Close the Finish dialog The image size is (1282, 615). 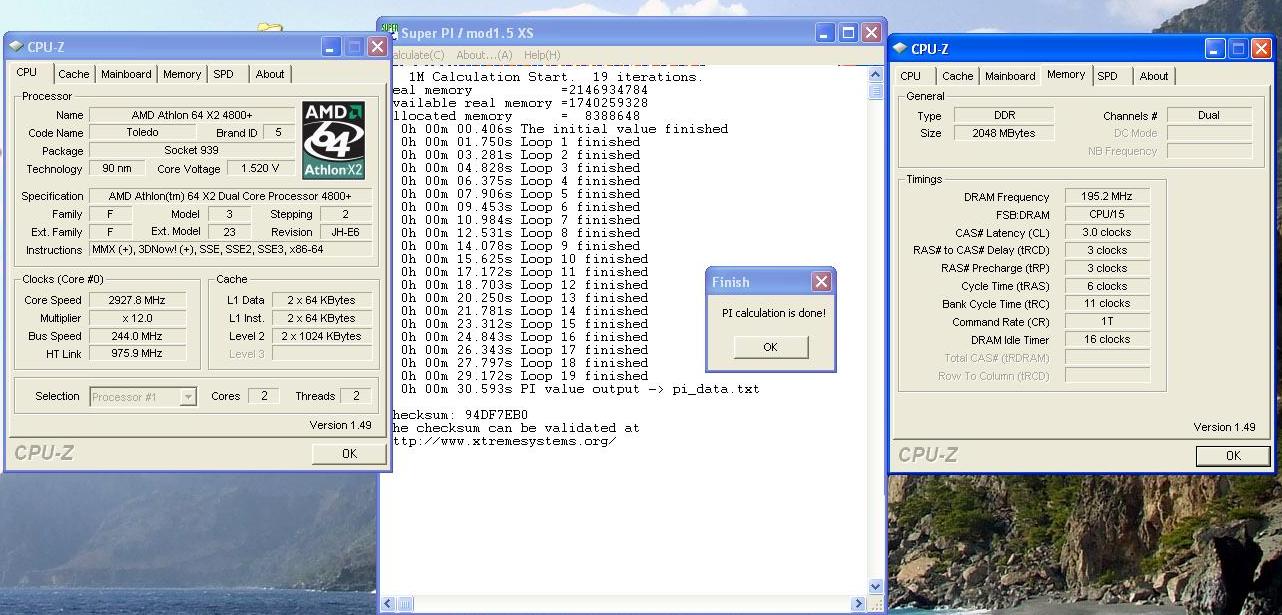(x=821, y=282)
